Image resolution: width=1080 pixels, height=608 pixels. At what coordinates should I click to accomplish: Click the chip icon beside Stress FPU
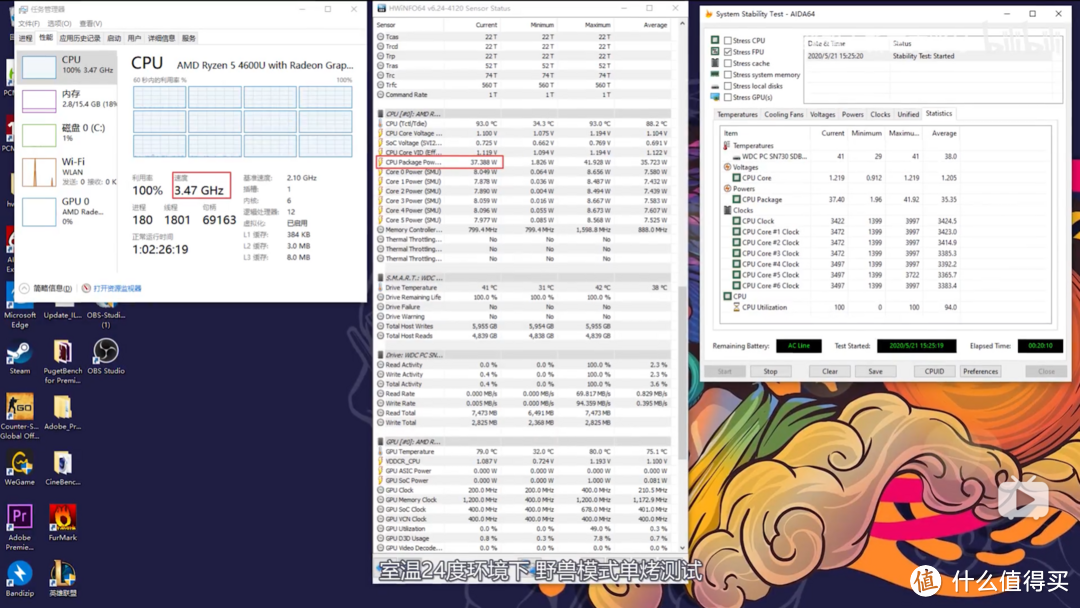point(715,52)
